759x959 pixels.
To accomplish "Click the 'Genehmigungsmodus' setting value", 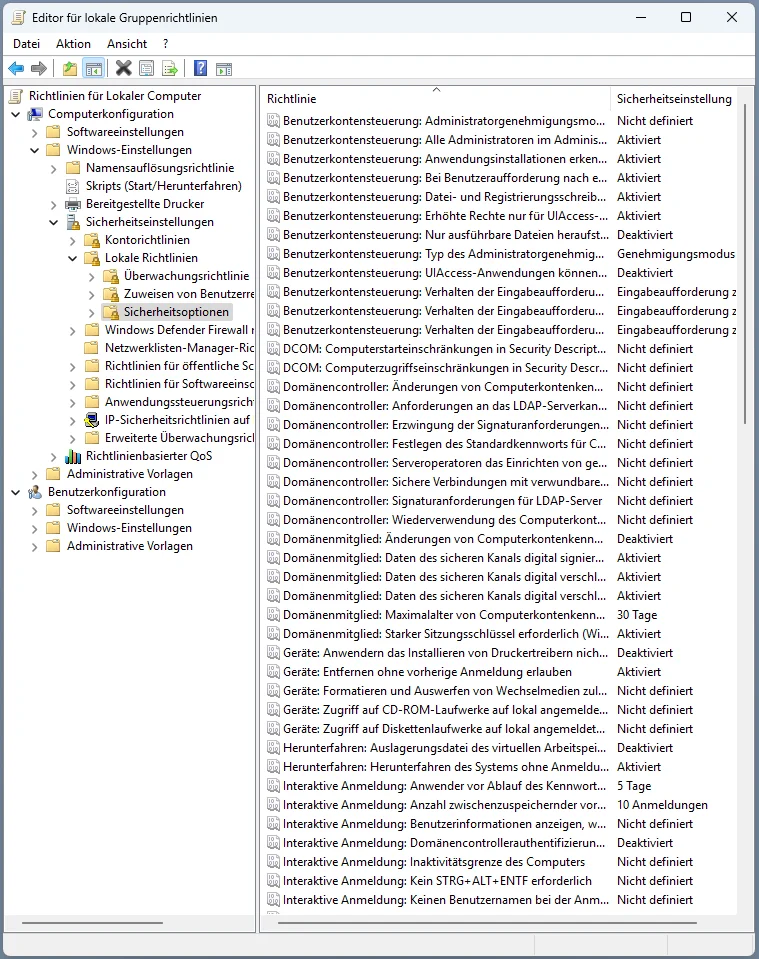I will point(676,254).
